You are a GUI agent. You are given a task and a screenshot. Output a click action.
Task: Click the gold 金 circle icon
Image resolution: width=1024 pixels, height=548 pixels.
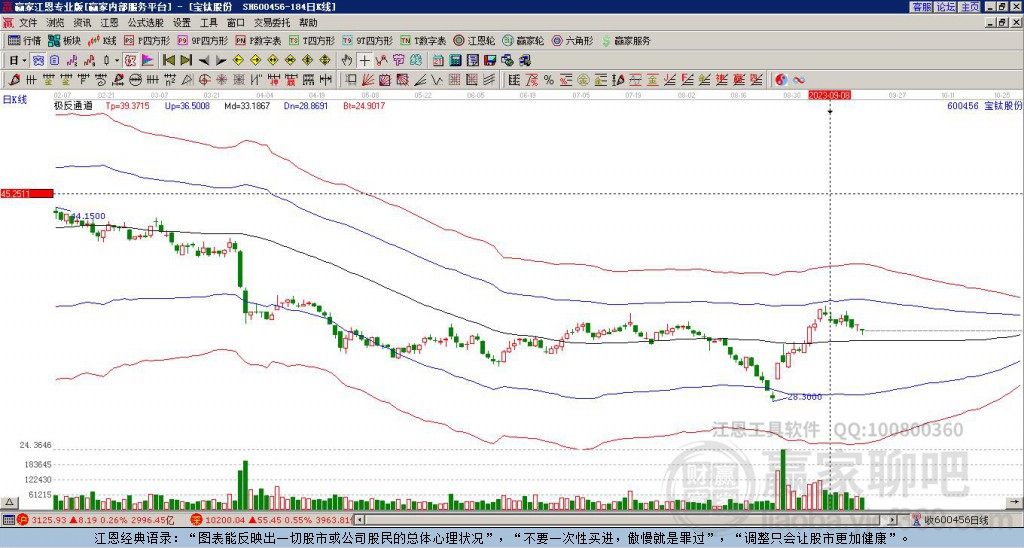point(583,80)
